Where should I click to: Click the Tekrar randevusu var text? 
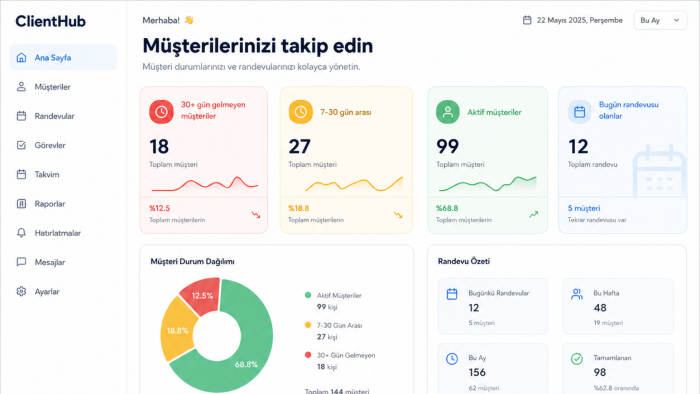pos(597,220)
